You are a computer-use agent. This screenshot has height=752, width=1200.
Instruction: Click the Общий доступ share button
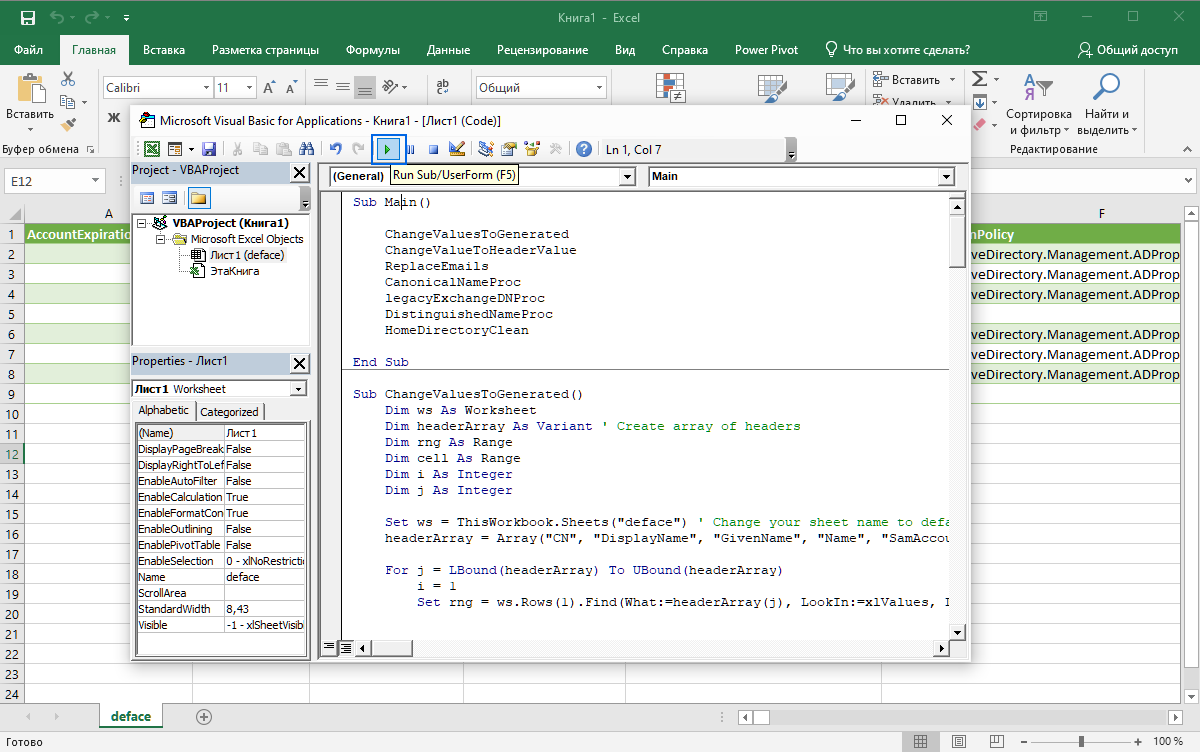tap(1128, 50)
